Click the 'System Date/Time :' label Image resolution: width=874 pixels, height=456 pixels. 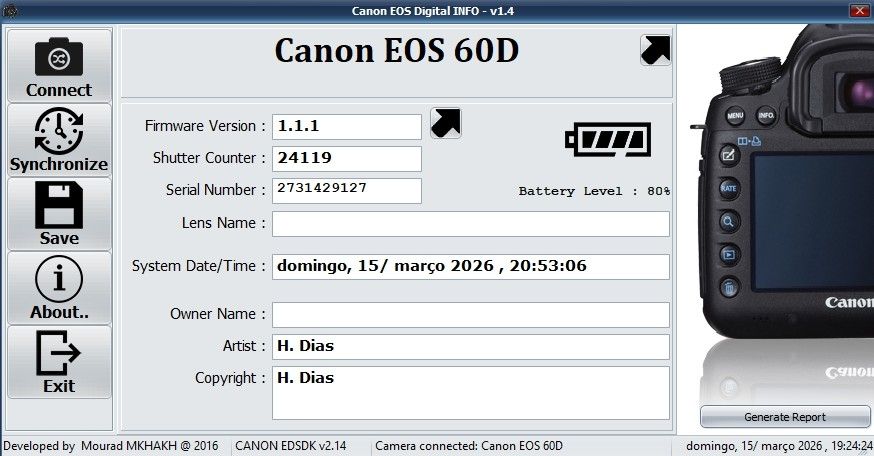tap(199, 266)
